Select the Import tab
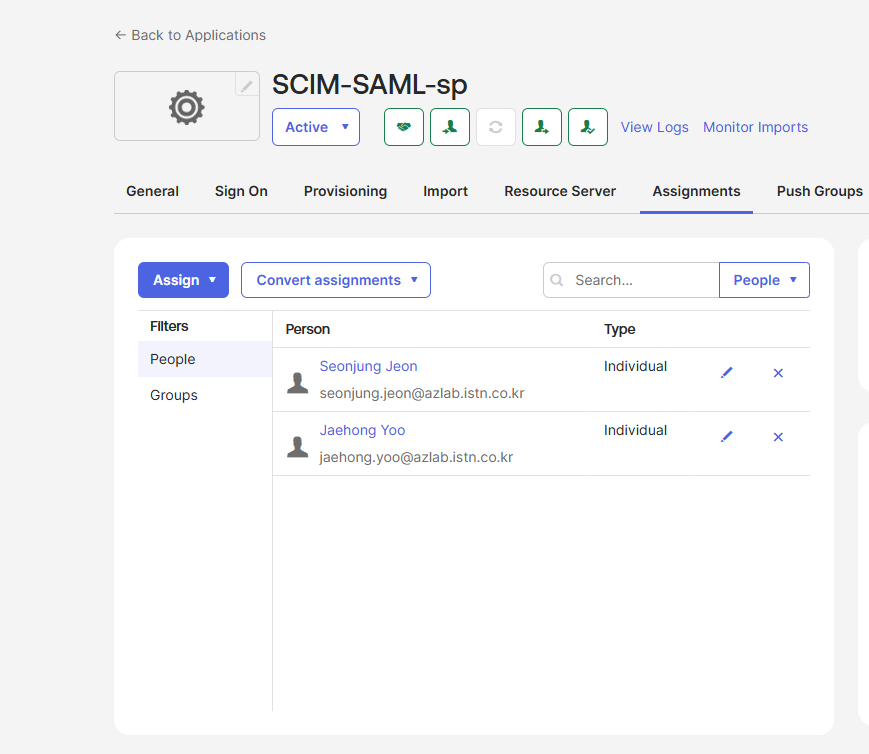The image size is (869, 754). click(446, 191)
